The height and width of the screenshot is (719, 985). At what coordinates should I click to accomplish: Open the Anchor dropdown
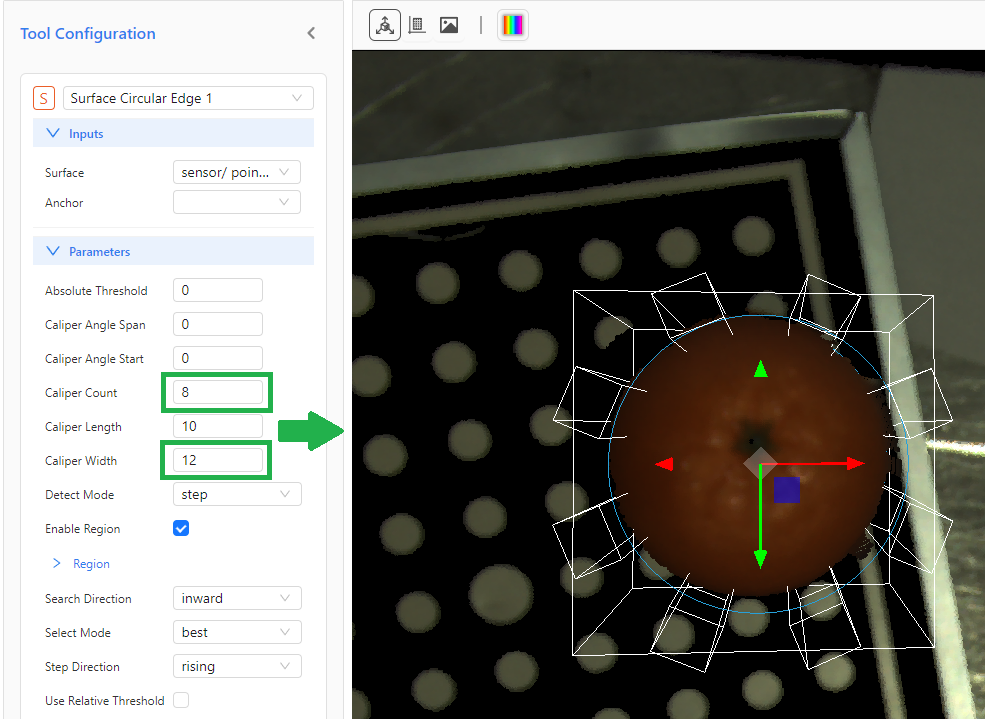coord(237,202)
